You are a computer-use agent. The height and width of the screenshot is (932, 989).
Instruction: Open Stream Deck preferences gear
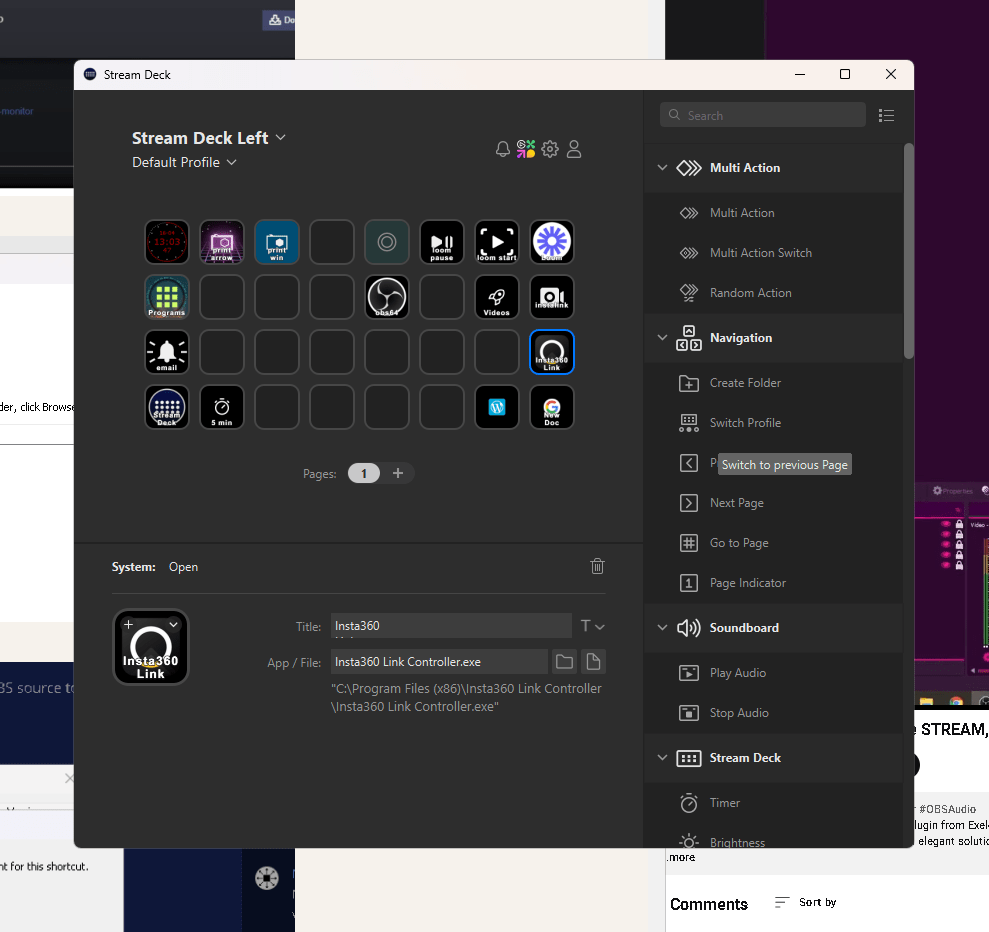pyautogui.click(x=550, y=149)
